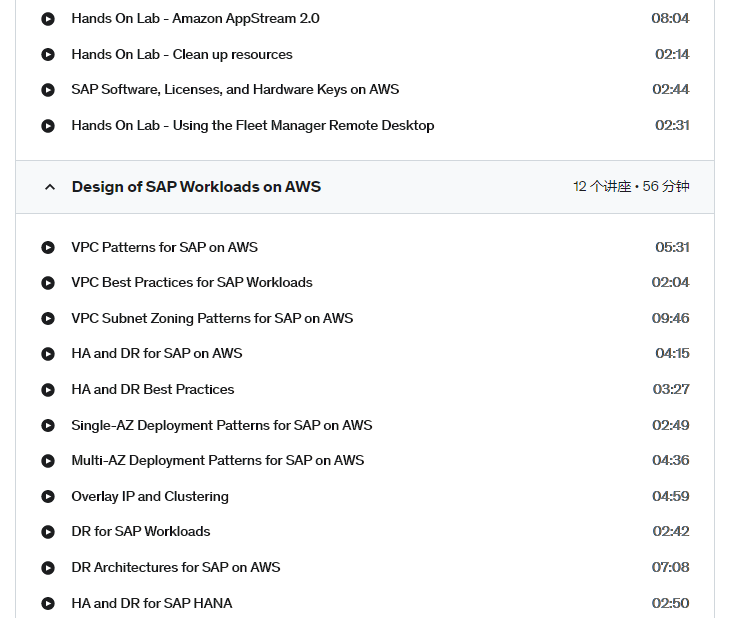Open lecture VPC Patterns for SAP on AWS
Viewport: 746px width, 618px height.
tap(165, 247)
